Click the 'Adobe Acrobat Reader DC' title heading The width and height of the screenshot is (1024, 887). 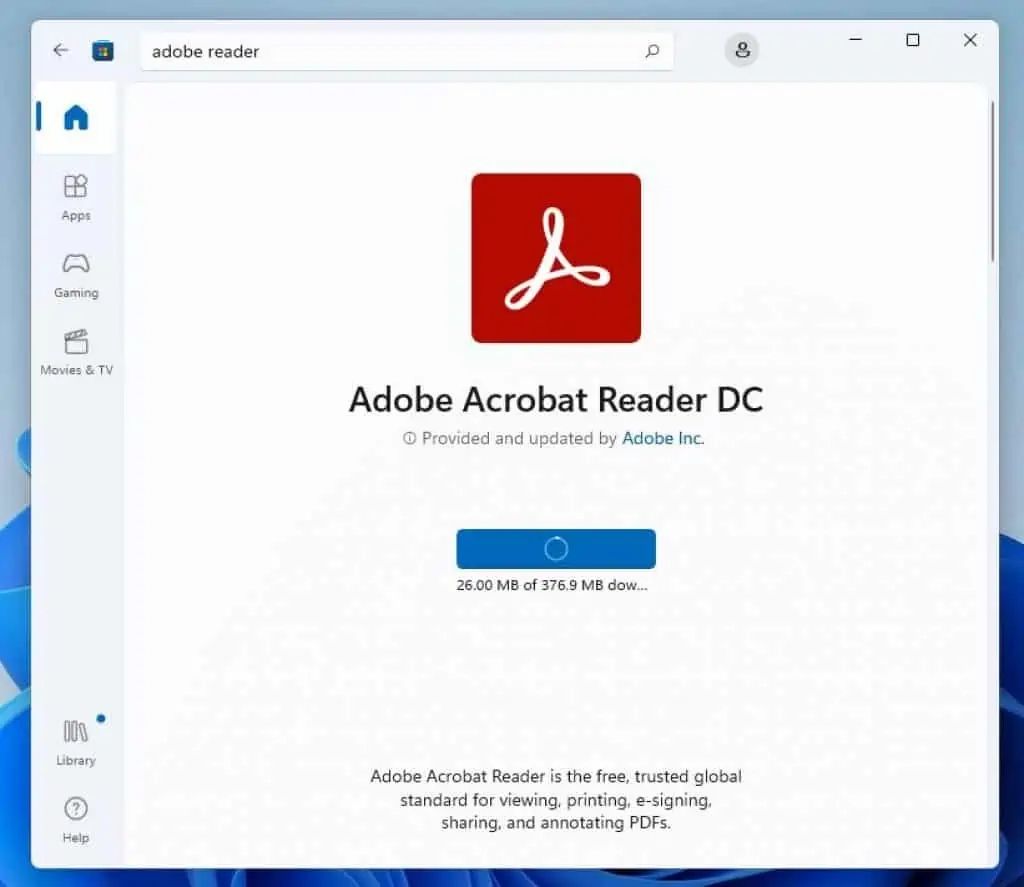click(556, 400)
